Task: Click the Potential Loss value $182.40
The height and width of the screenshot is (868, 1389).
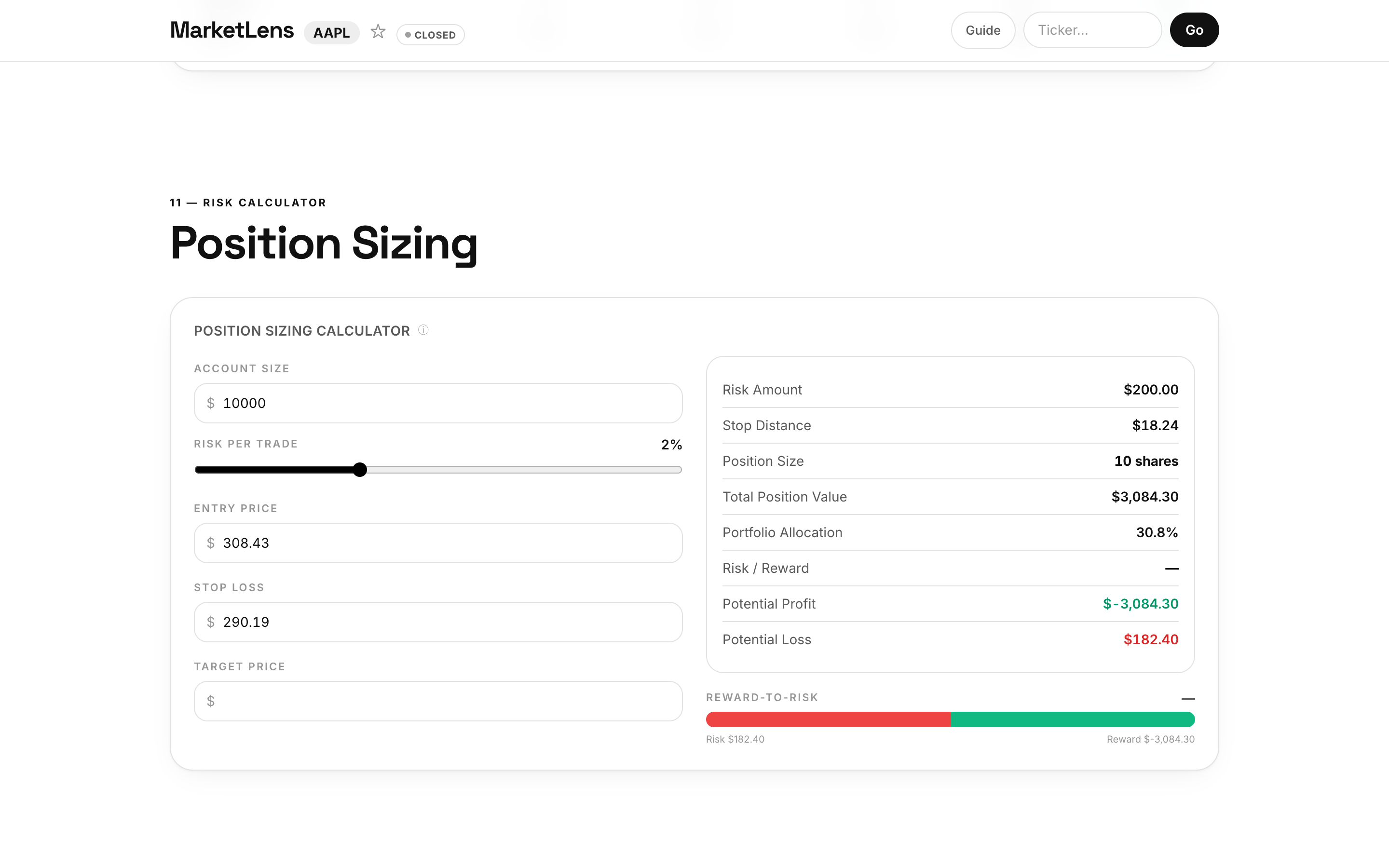Action: (x=1151, y=639)
